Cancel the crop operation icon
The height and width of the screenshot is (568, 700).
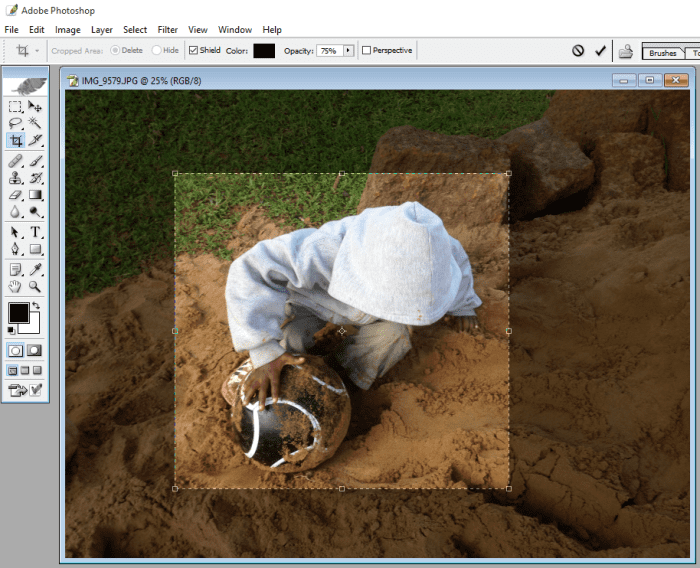(578, 50)
